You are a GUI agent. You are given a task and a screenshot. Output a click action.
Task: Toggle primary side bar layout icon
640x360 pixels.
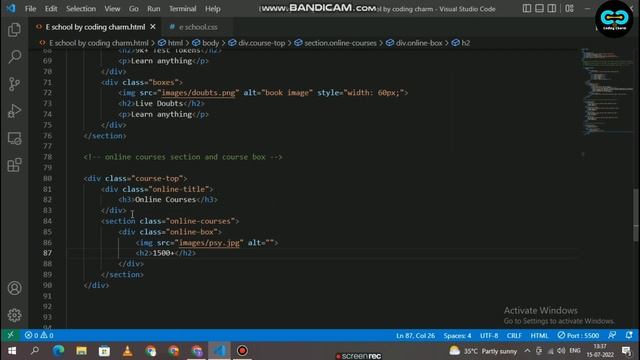527,9
